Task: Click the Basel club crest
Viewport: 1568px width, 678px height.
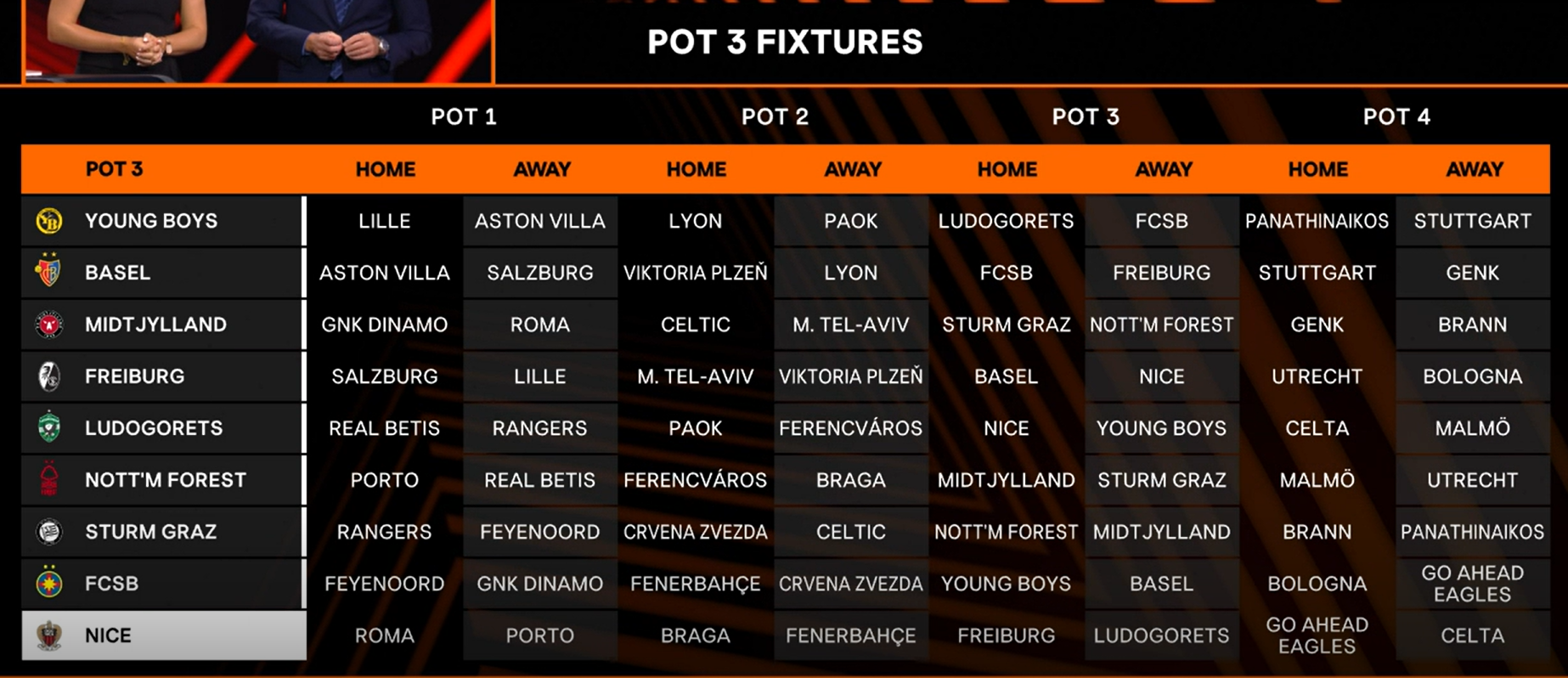Action: (x=49, y=272)
